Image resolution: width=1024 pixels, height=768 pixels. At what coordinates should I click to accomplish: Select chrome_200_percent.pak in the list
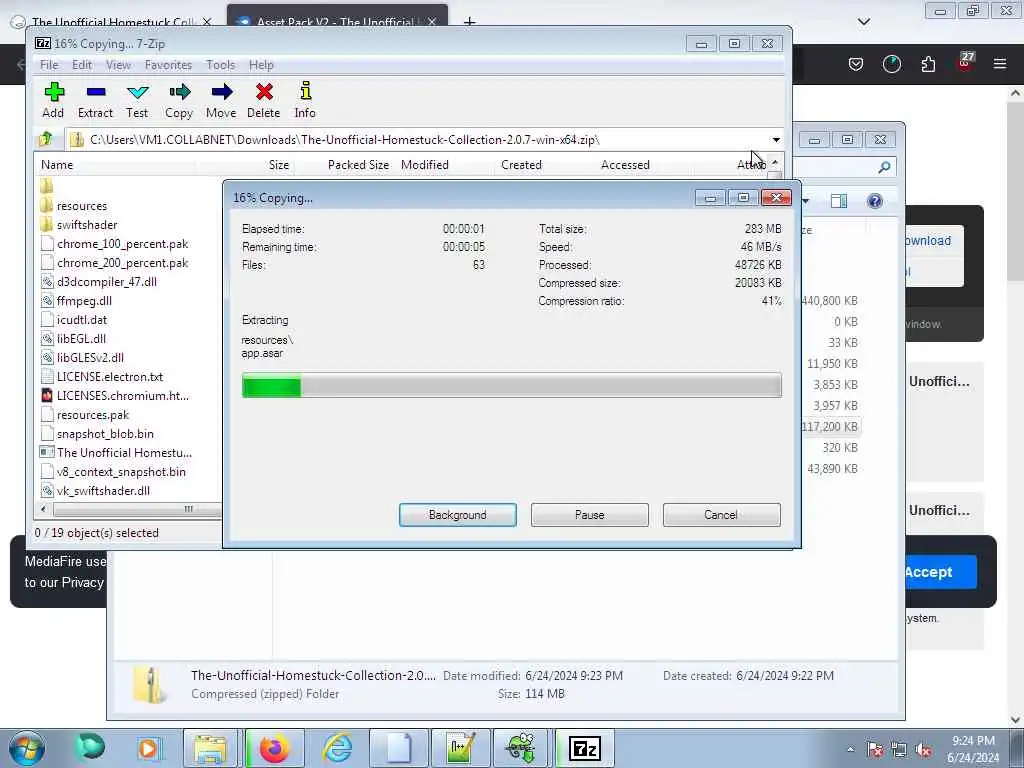pos(122,263)
